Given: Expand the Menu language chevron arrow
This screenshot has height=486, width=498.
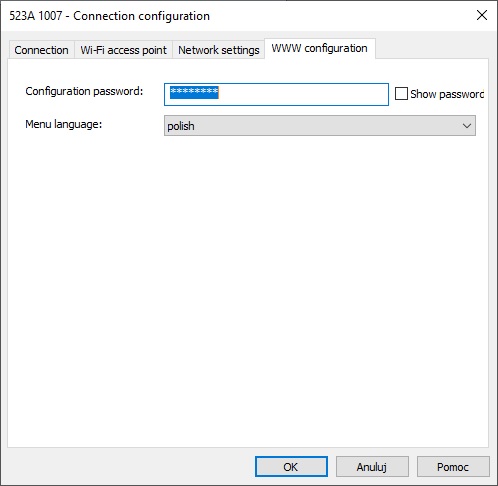Looking at the screenshot, I should pyautogui.click(x=467, y=126).
